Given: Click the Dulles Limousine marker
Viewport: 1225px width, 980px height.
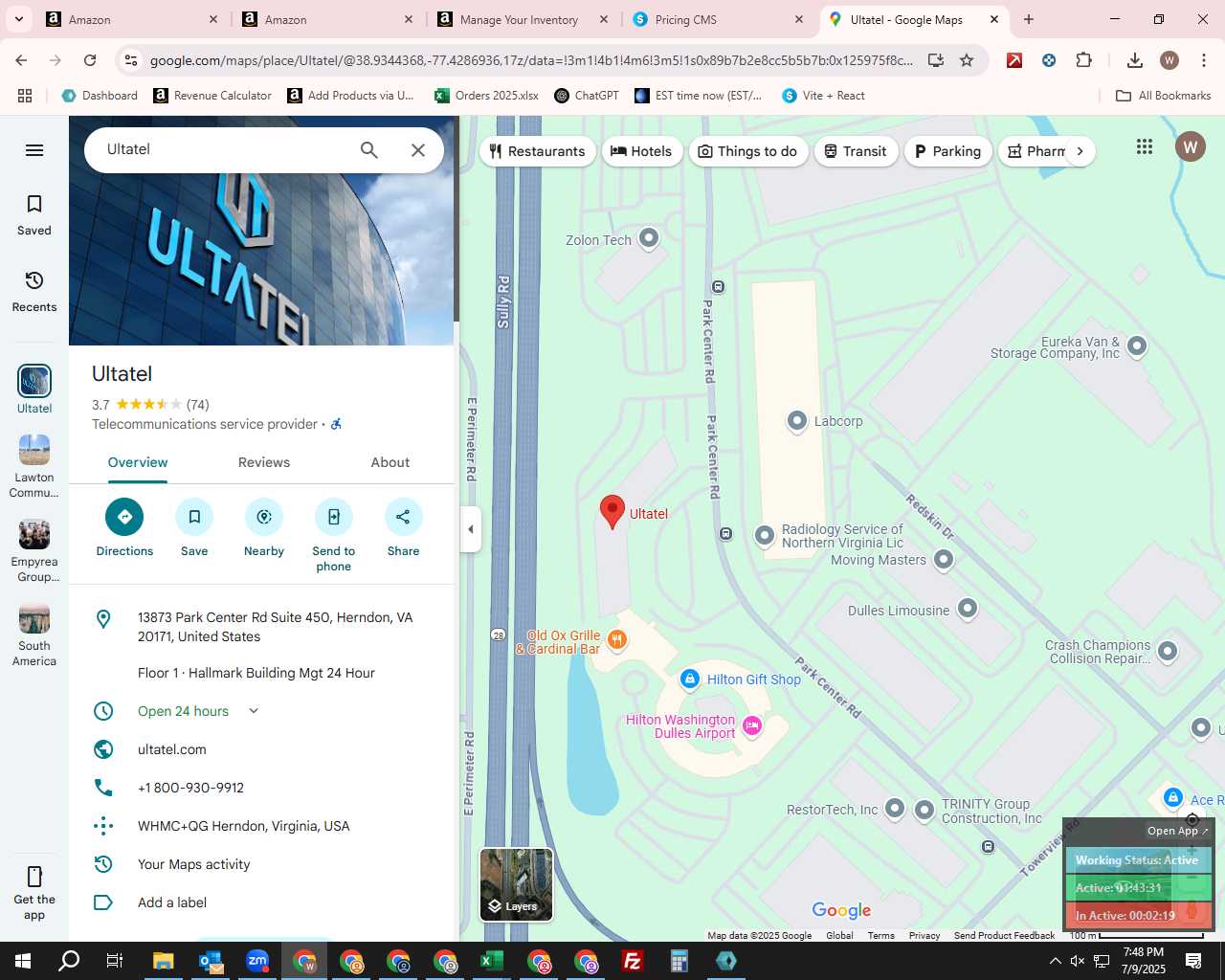Looking at the screenshot, I should coord(968,608).
